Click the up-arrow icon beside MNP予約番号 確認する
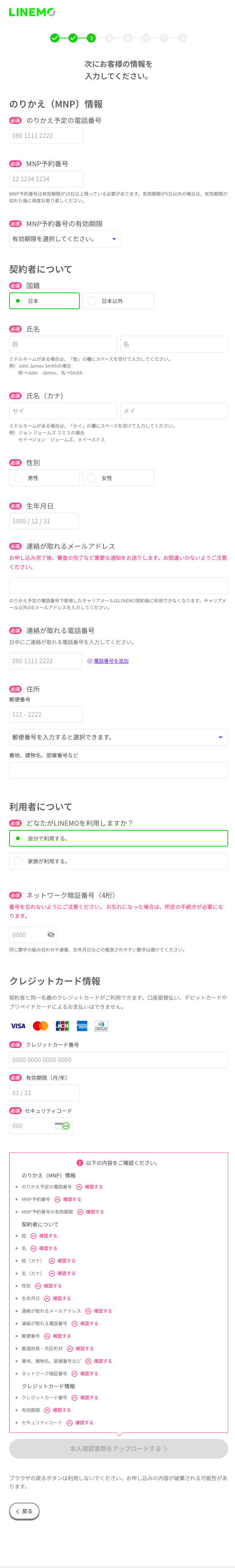 pos(57,1199)
